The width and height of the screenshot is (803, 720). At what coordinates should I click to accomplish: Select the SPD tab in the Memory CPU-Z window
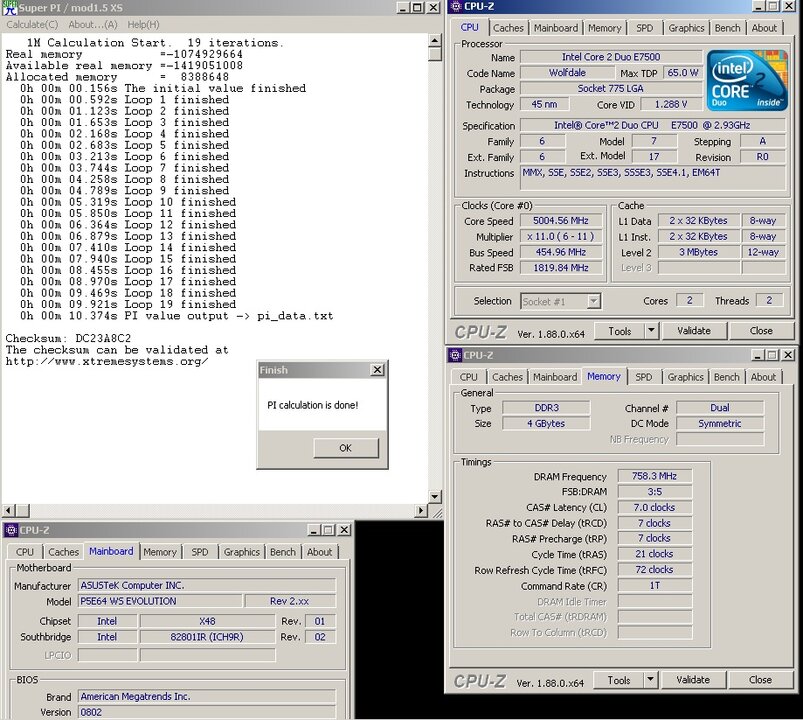point(644,377)
